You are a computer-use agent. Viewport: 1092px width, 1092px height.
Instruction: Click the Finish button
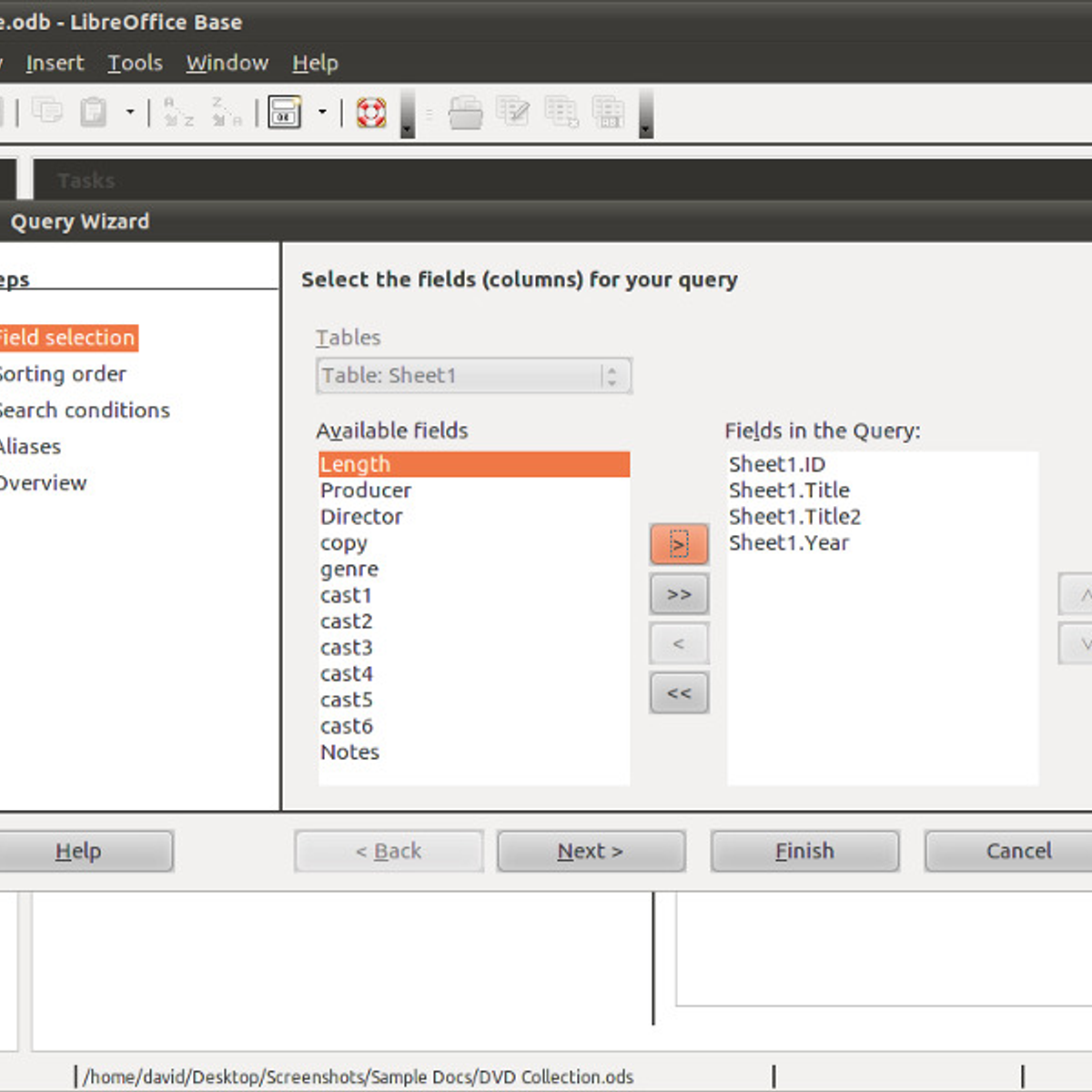pos(804,851)
